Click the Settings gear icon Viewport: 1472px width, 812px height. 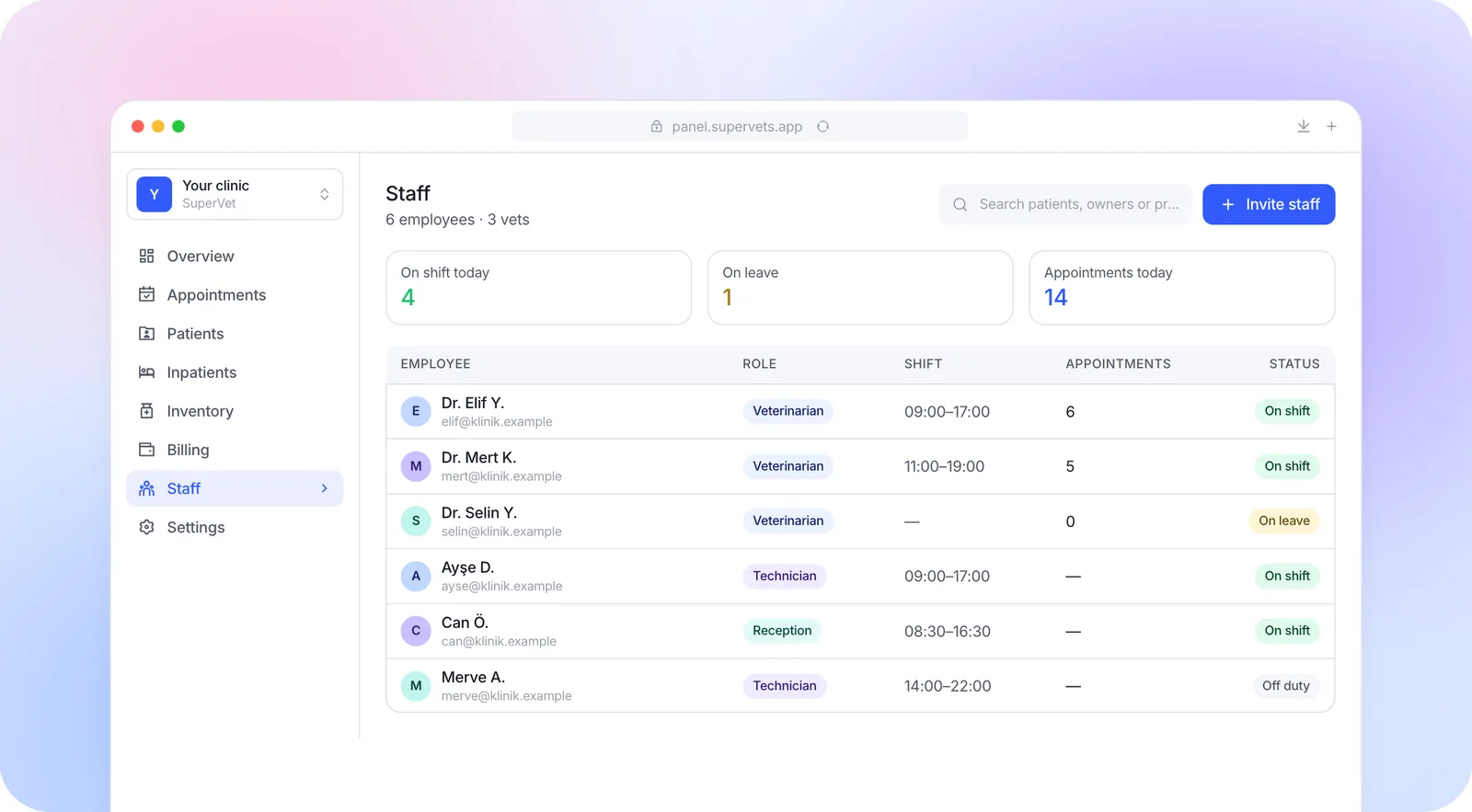(x=146, y=527)
